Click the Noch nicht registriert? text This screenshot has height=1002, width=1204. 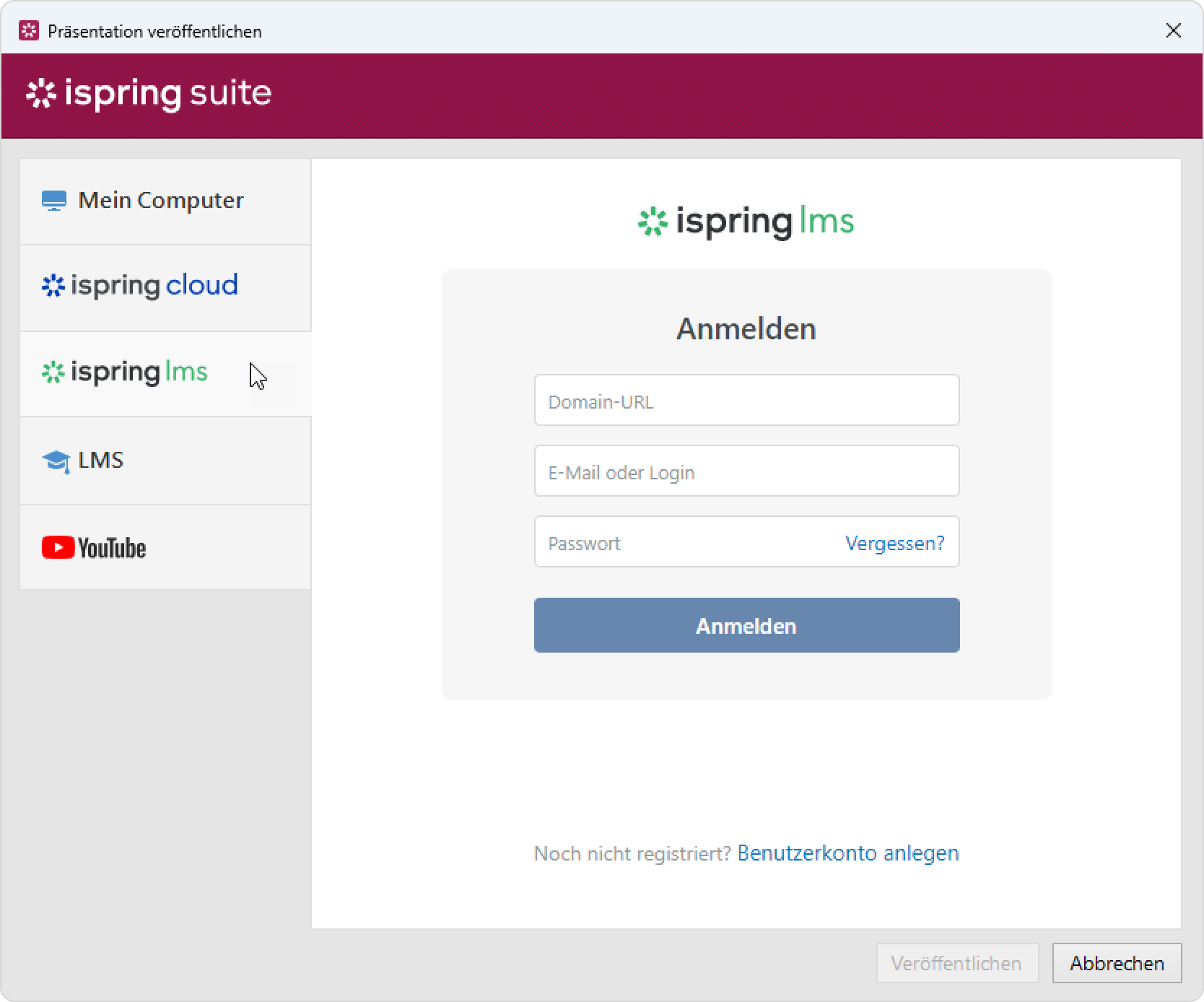632,853
